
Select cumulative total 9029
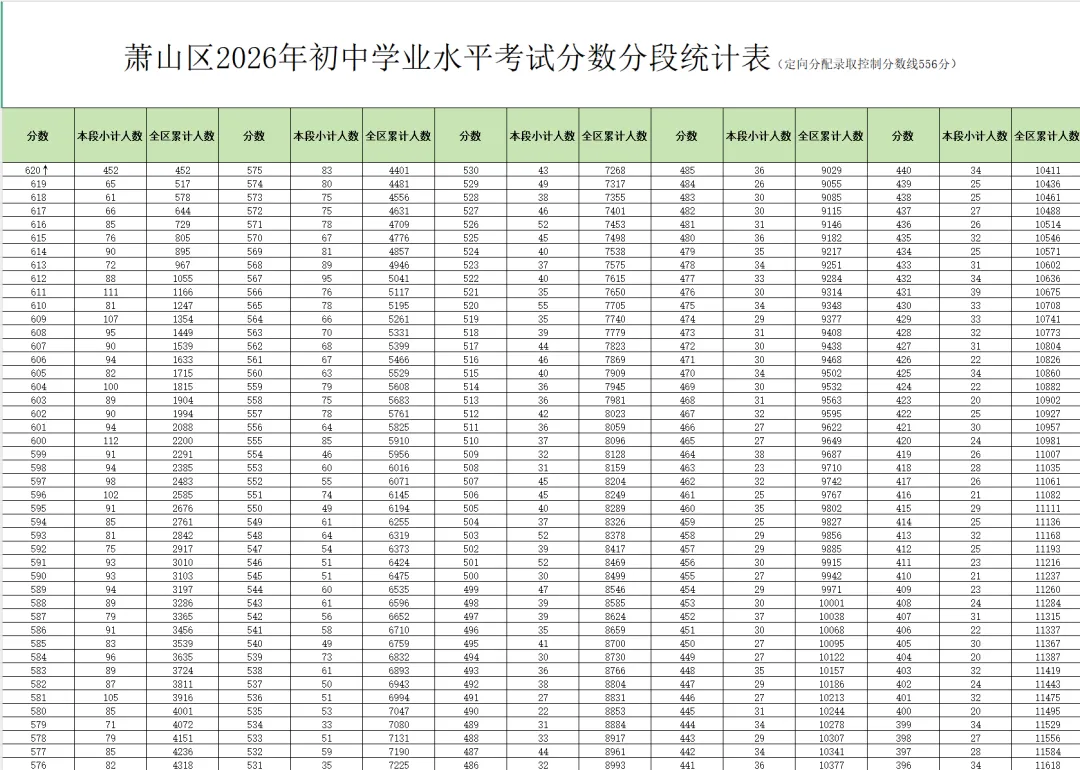click(x=831, y=170)
